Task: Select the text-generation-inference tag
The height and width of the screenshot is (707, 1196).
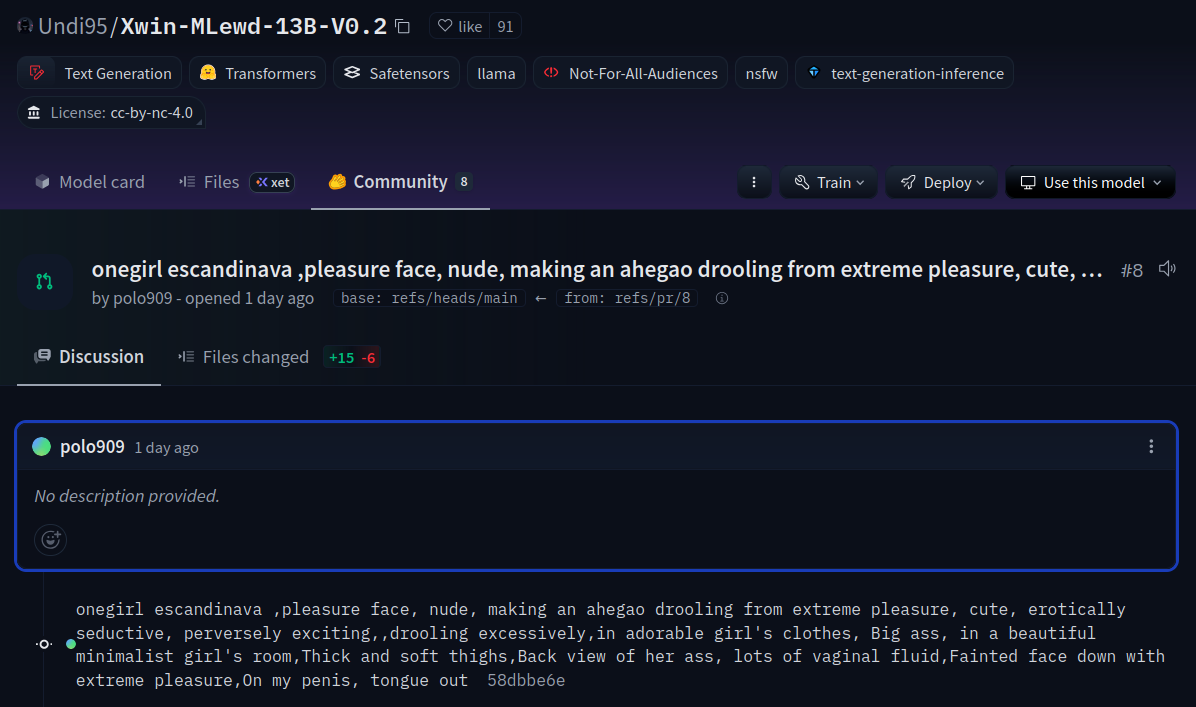Action: click(904, 73)
